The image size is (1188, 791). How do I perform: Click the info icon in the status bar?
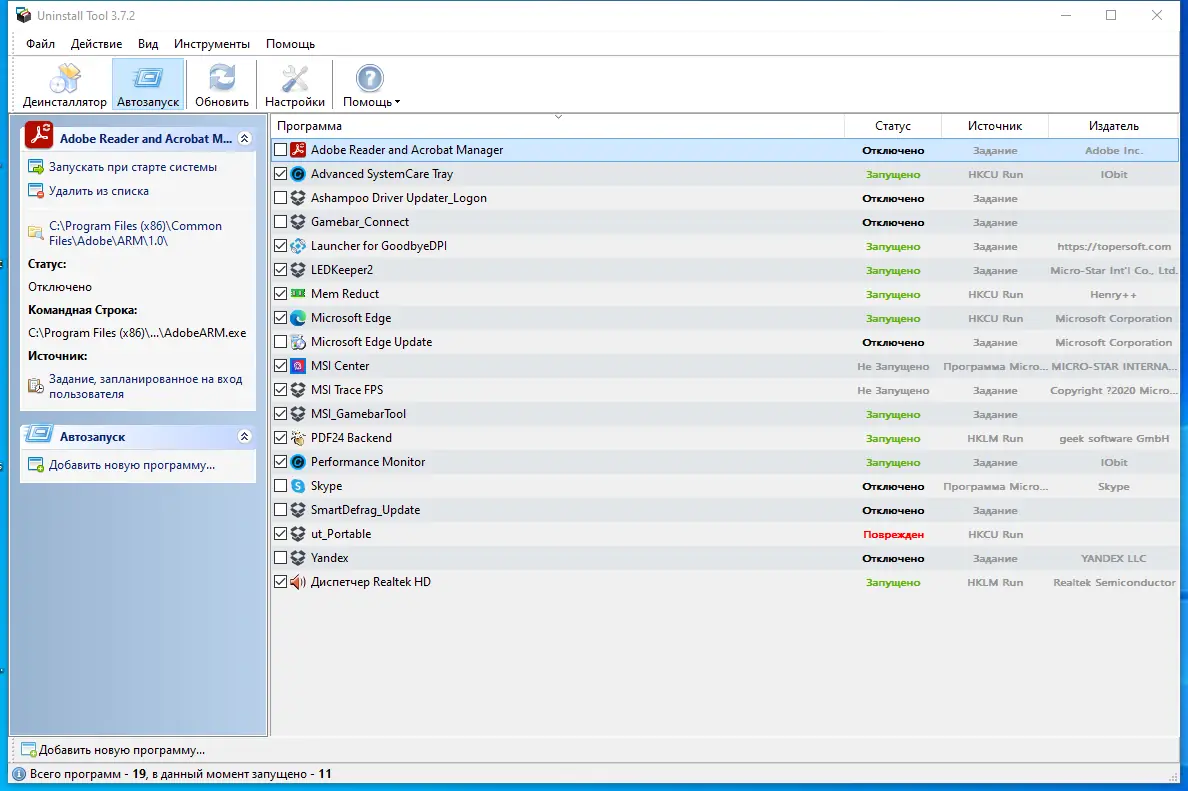[x=19, y=774]
